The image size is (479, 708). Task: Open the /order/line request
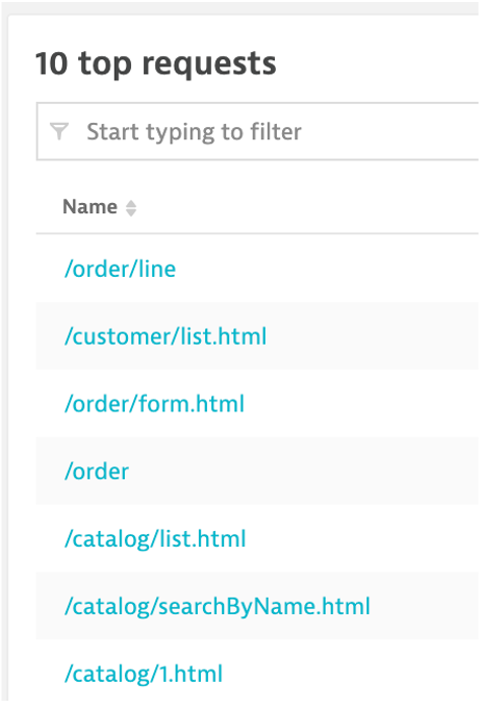pyautogui.click(x=120, y=269)
